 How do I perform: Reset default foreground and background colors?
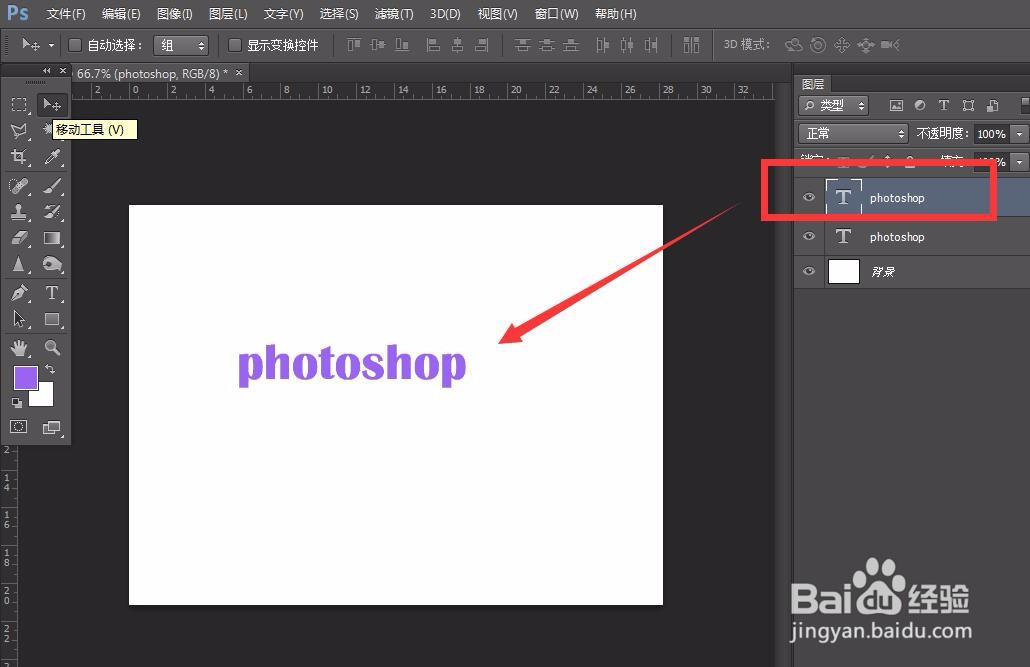(x=17, y=402)
